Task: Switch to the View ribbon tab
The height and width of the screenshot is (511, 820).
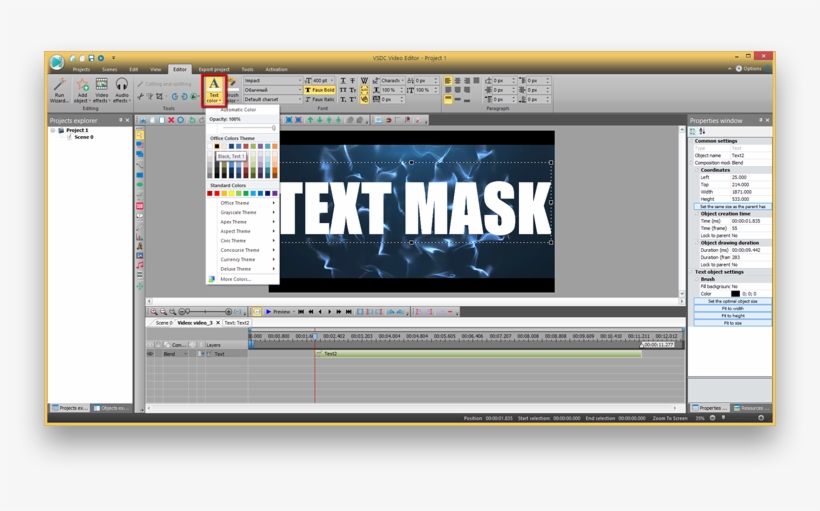Action: [x=156, y=69]
